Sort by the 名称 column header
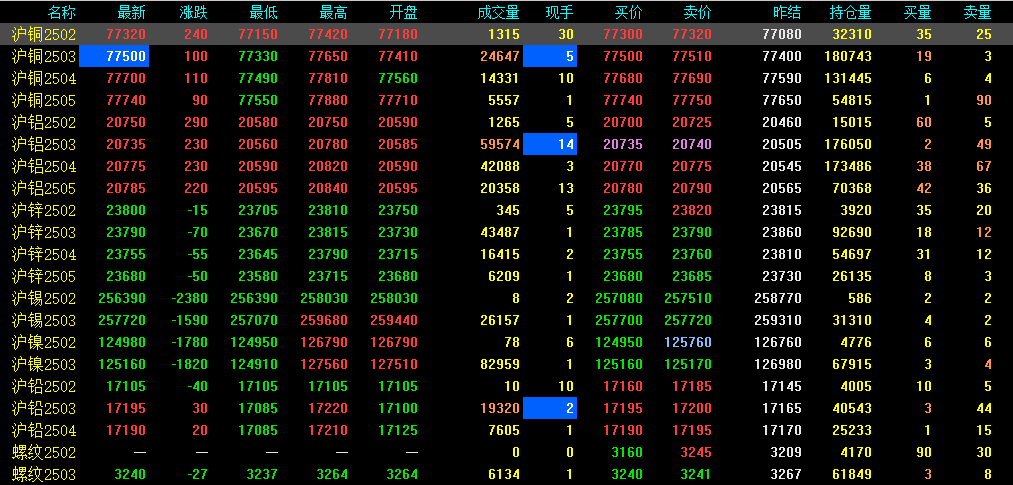 (62, 12)
